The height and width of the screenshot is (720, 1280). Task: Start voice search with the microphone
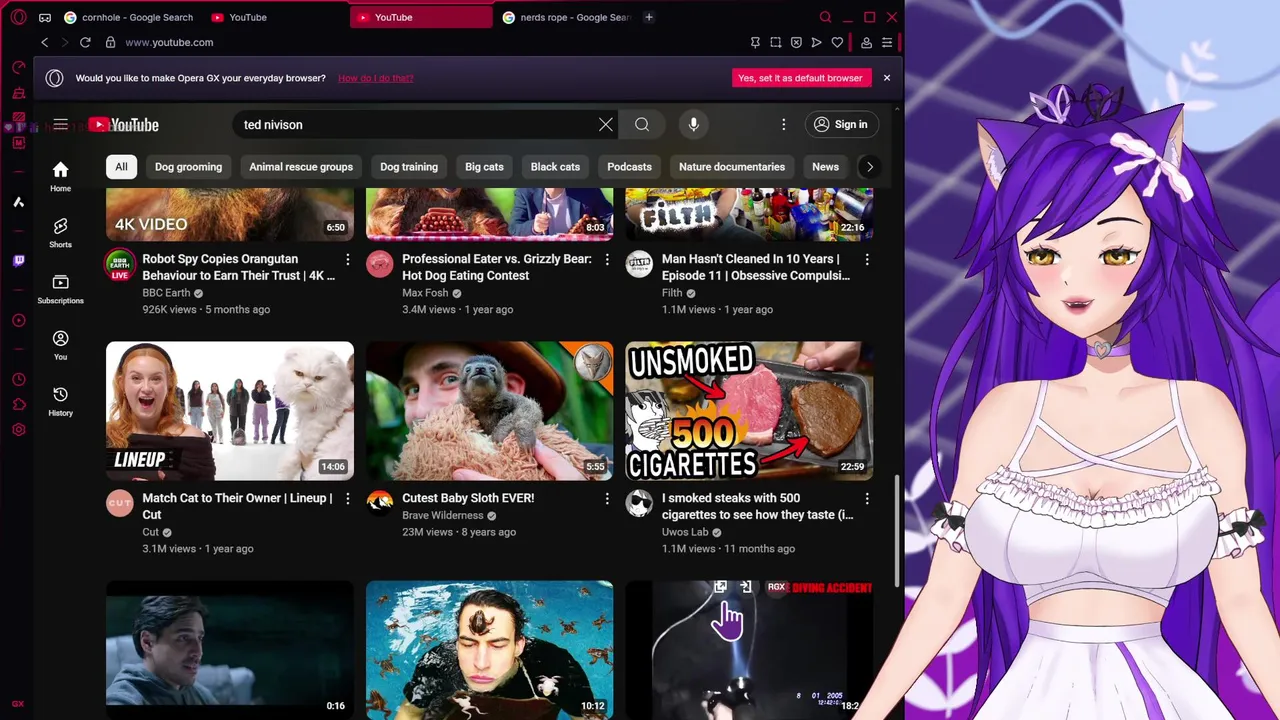(x=693, y=125)
